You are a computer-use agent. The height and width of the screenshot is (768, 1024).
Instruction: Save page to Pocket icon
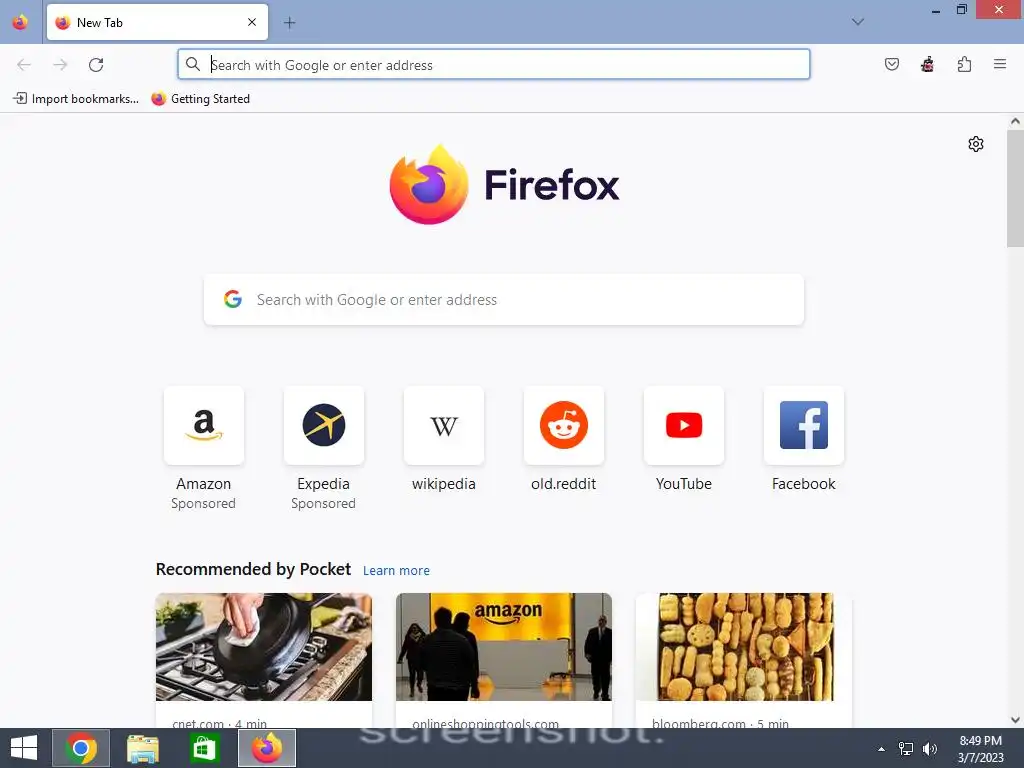891,65
